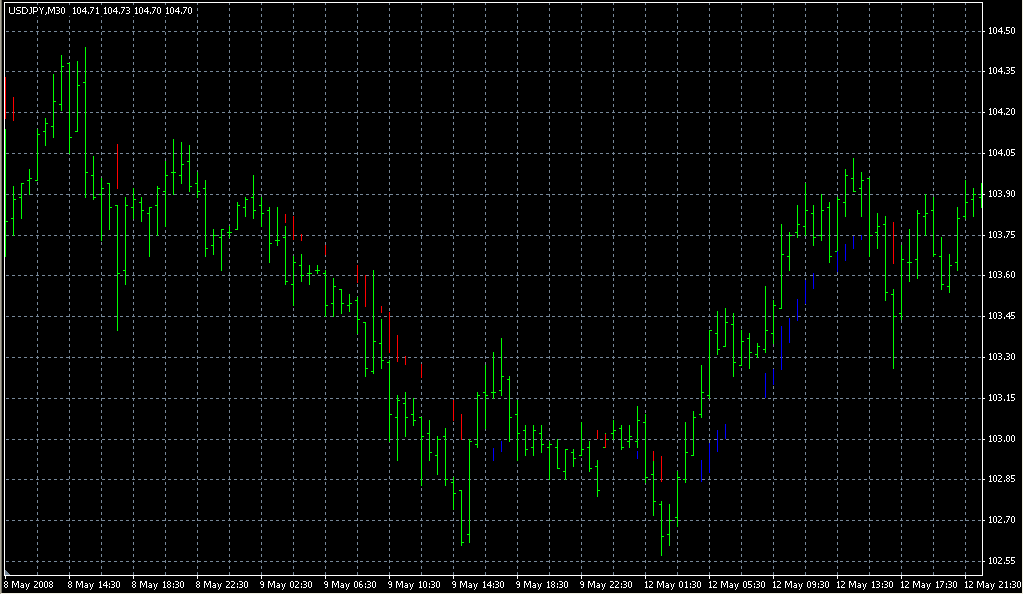Select the 12 May 17:30 time label
Viewport: 1024px width, 594px height.
(x=928, y=584)
